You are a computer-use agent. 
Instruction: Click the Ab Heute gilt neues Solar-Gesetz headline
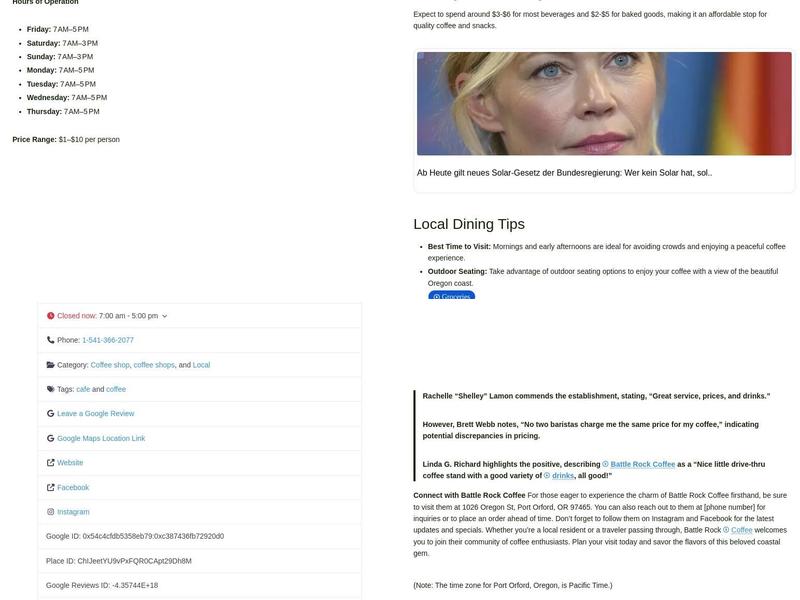coord(564,173)
